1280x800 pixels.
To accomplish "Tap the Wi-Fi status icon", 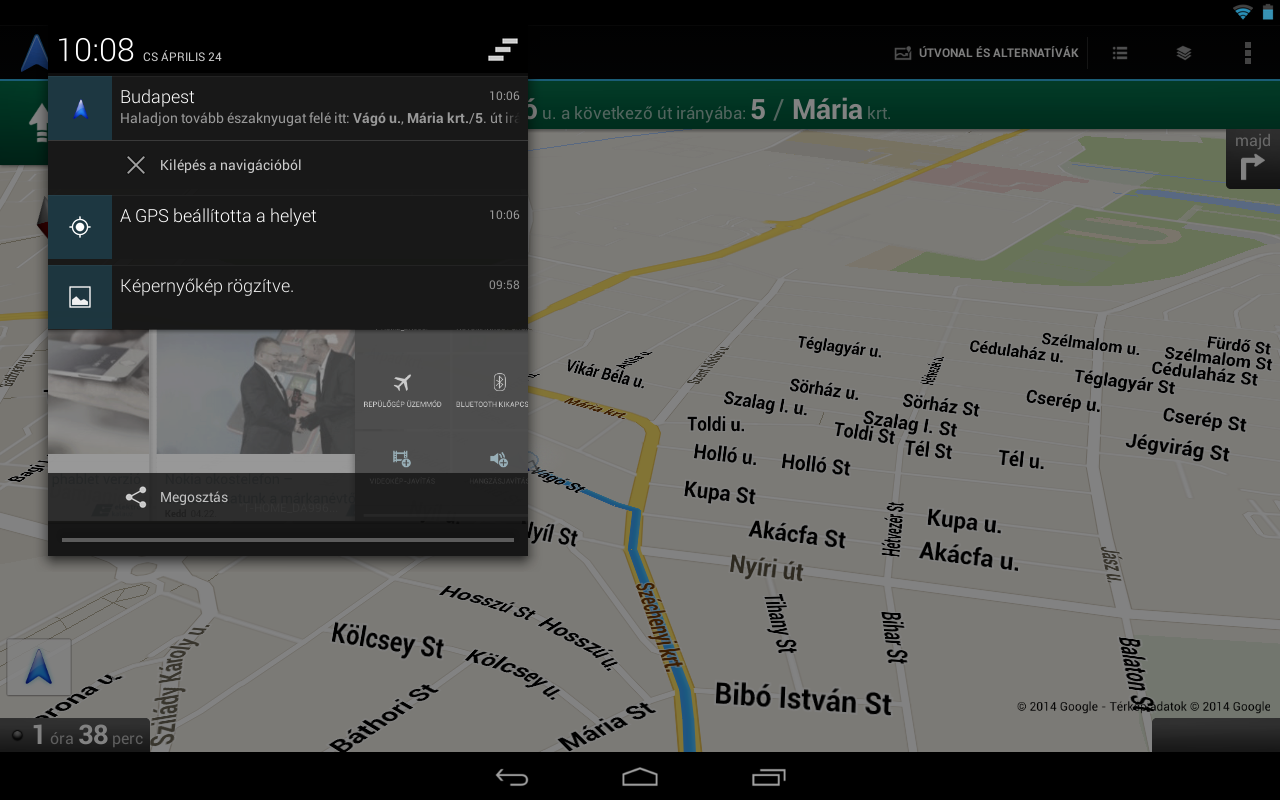I will [1242, 12].
